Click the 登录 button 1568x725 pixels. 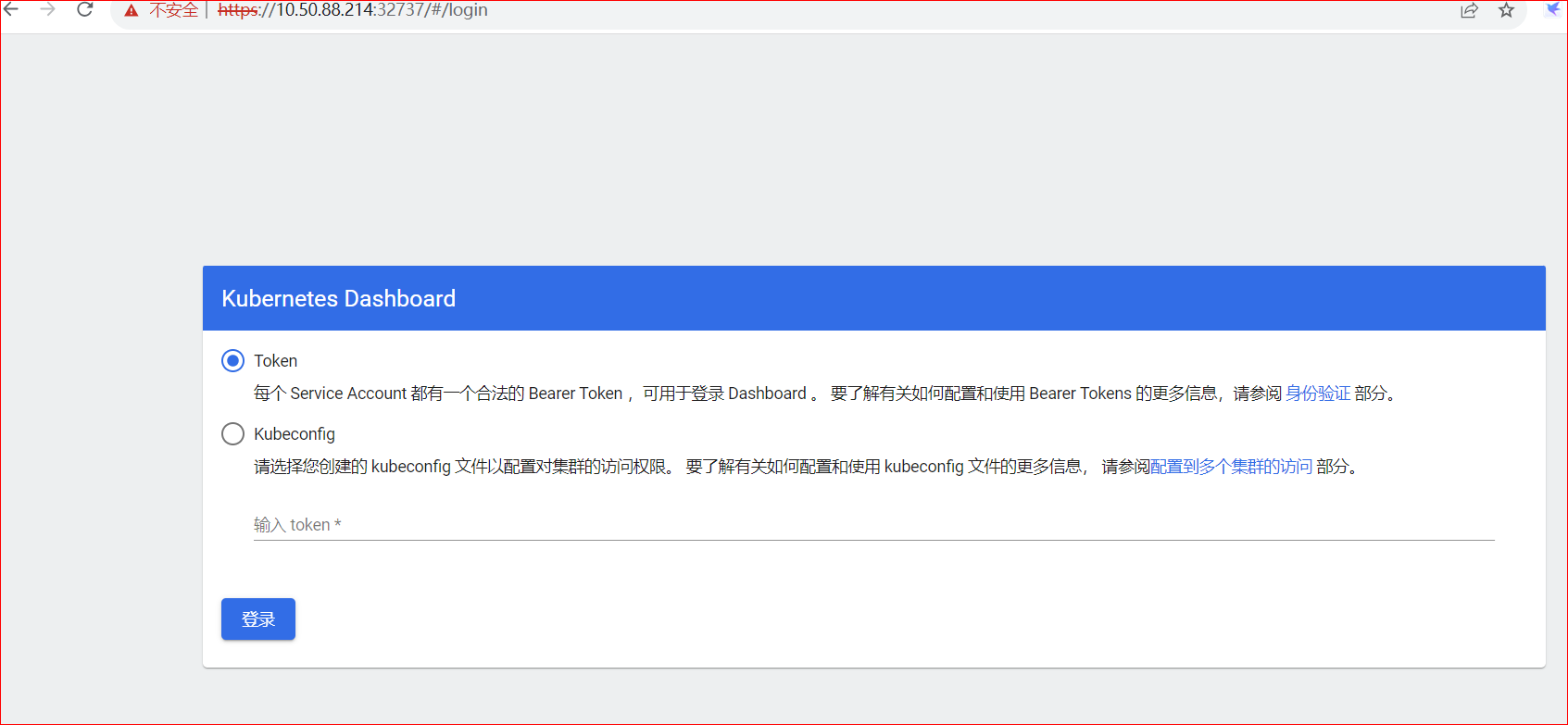[x=258, y=619]
